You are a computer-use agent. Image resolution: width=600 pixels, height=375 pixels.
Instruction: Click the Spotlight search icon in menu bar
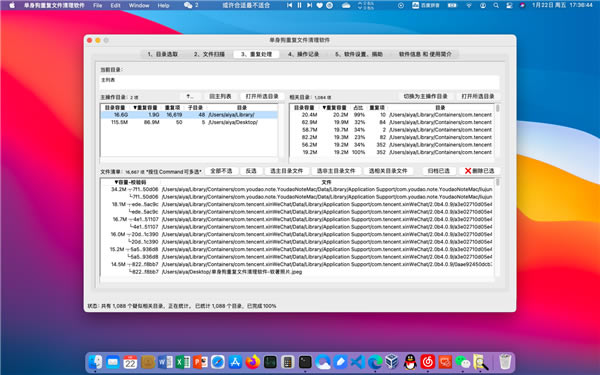pyautogui.click(x=496, y=5)
